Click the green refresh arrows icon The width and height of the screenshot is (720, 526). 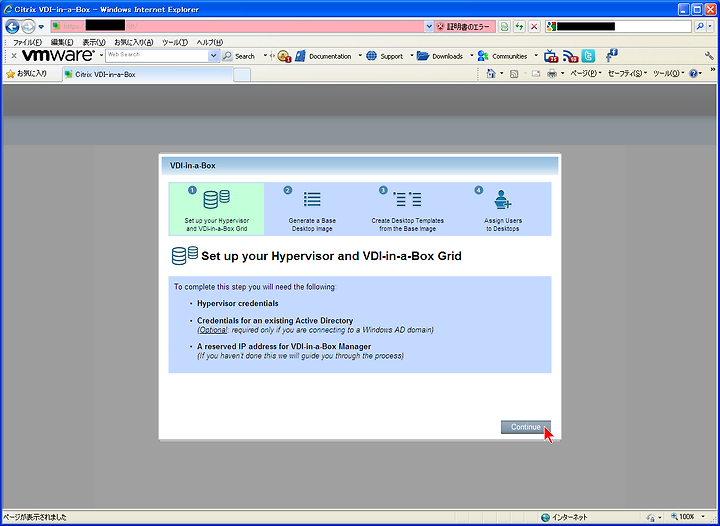click(519, 27)
